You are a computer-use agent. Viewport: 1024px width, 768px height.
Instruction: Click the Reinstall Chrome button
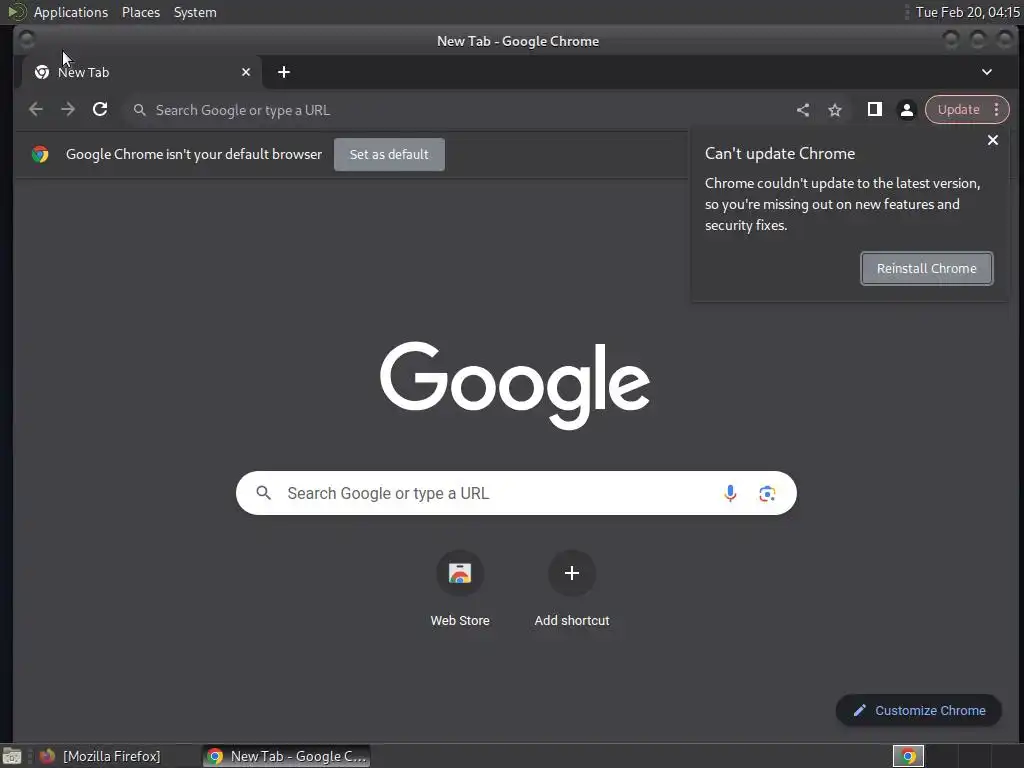pos(927,268)
